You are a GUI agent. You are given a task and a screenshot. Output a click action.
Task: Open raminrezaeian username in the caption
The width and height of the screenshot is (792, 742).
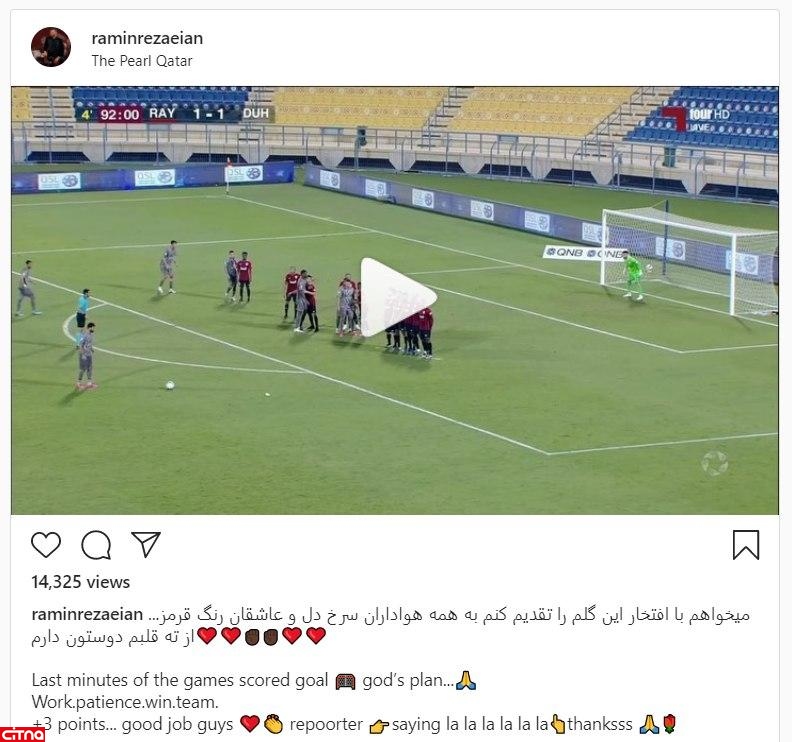pyautogui.click(x=87, y=615)
